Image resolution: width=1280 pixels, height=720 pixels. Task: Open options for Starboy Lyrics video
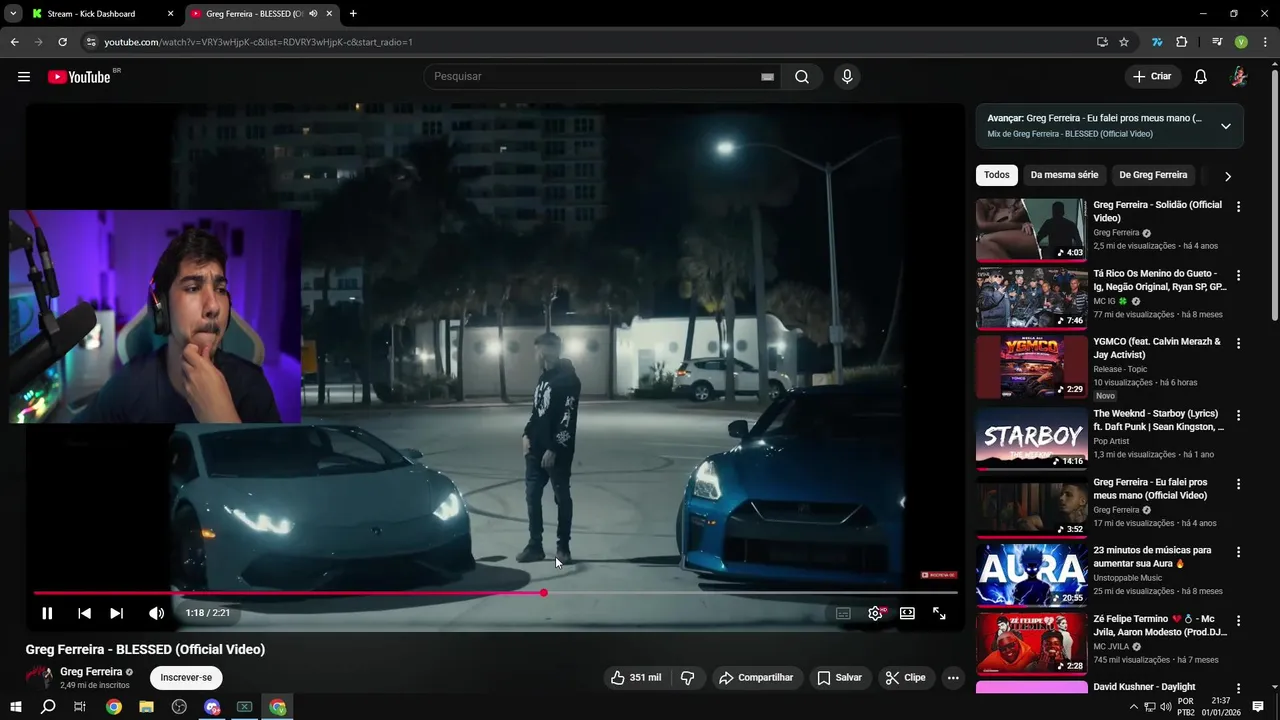pos(1238,415)
